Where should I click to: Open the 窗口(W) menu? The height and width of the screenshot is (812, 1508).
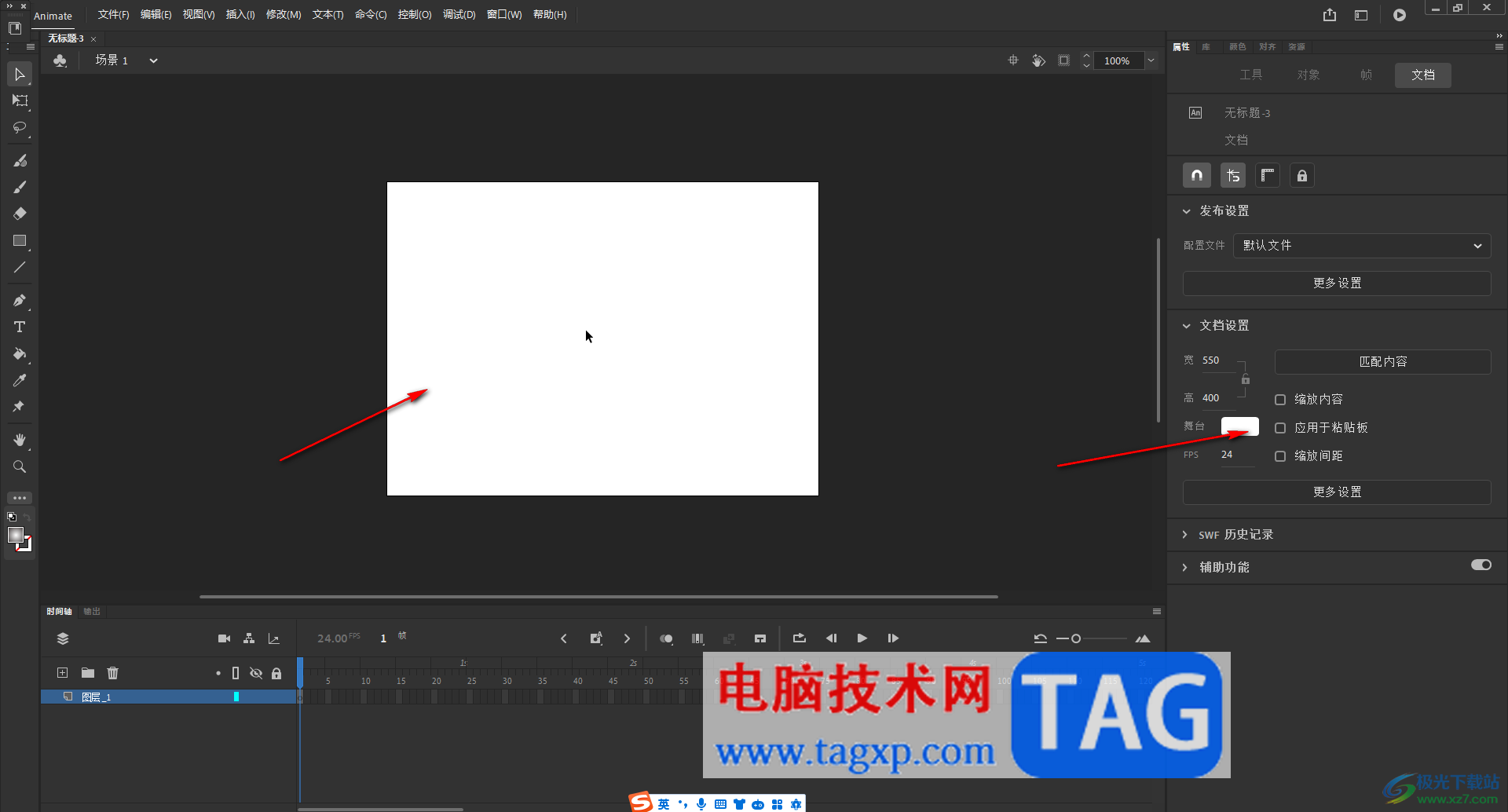click(x=504, y=15)
